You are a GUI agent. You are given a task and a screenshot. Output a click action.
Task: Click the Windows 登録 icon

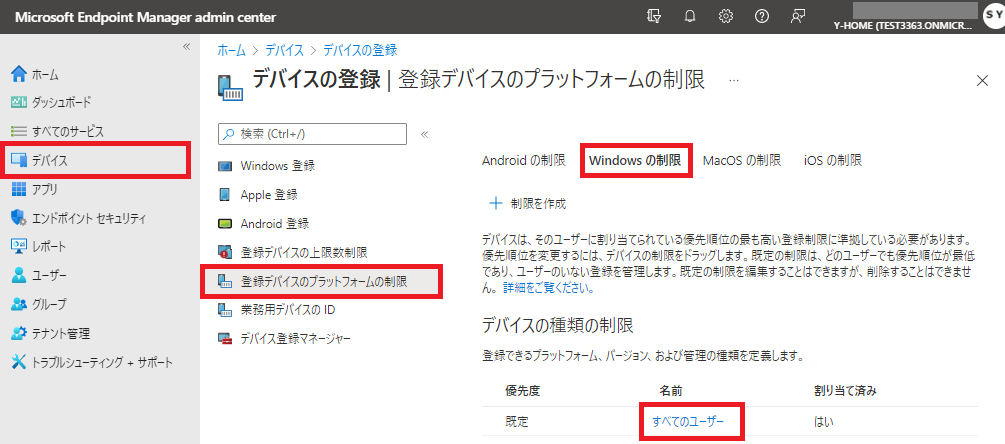pyautogui.click(x=225, y=166)
